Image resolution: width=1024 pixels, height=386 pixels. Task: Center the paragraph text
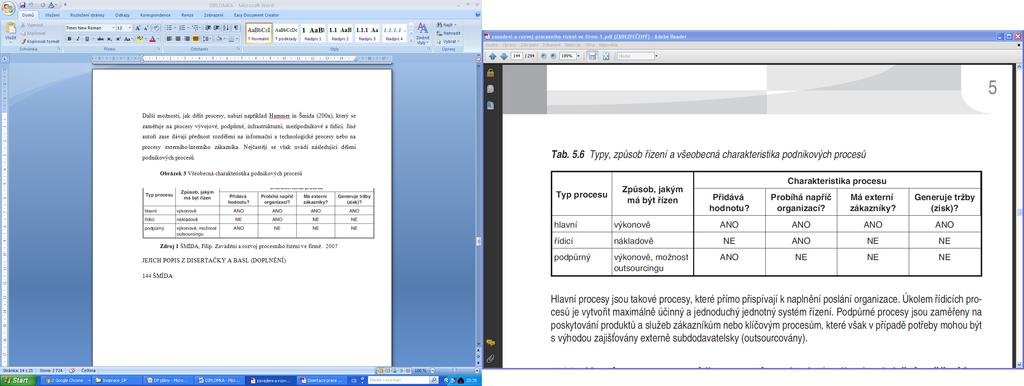[178, 39]
